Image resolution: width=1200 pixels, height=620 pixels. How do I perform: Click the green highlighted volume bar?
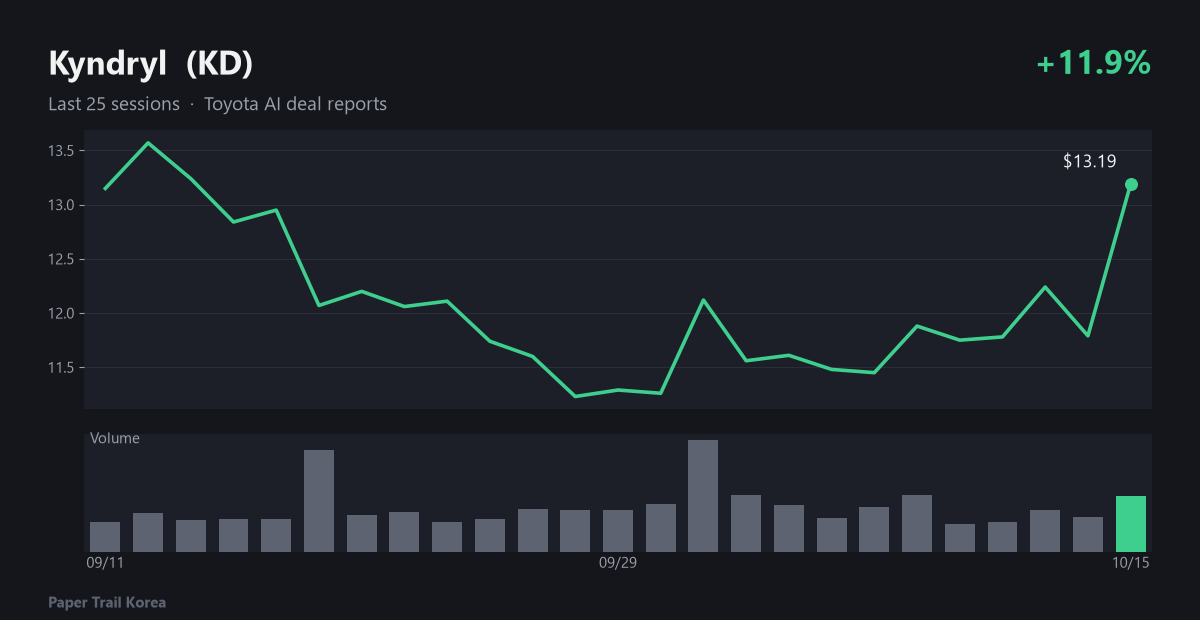pyautogui.click(x=1131, y=524)
